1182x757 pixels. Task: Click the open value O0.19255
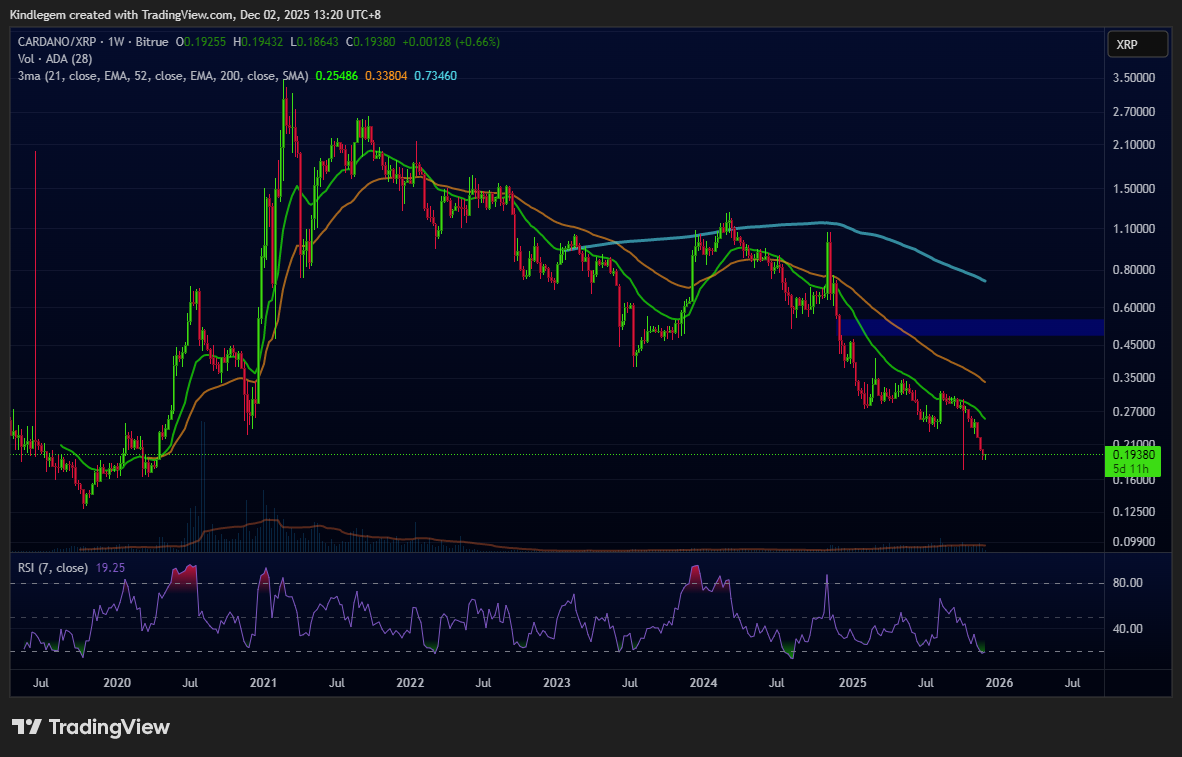click(201, 42)
